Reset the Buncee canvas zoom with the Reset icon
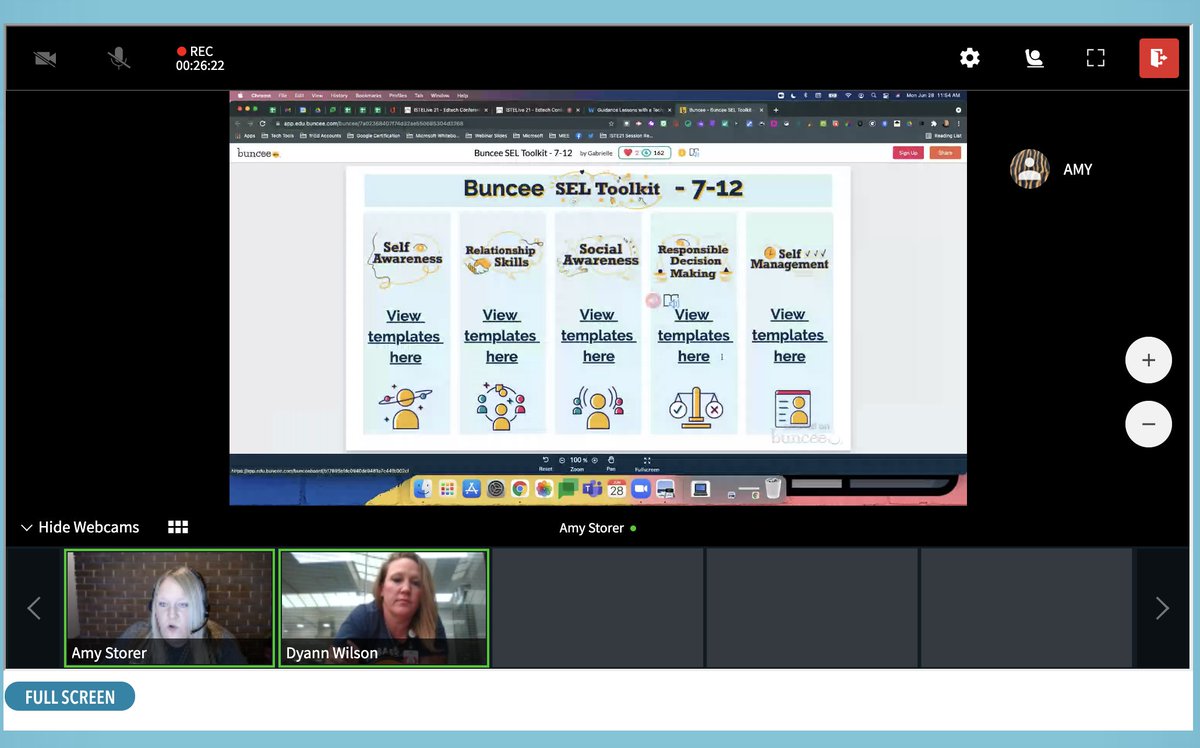 [546, 461]
